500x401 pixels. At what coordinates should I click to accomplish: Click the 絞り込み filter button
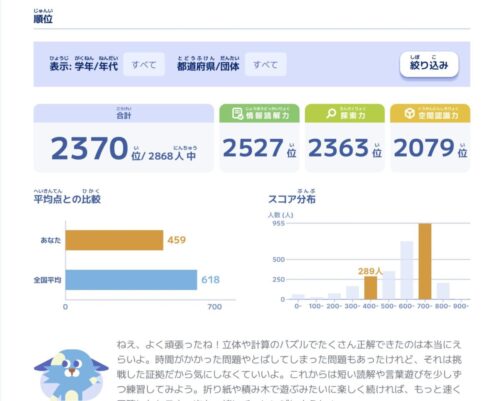coord(429,64)
